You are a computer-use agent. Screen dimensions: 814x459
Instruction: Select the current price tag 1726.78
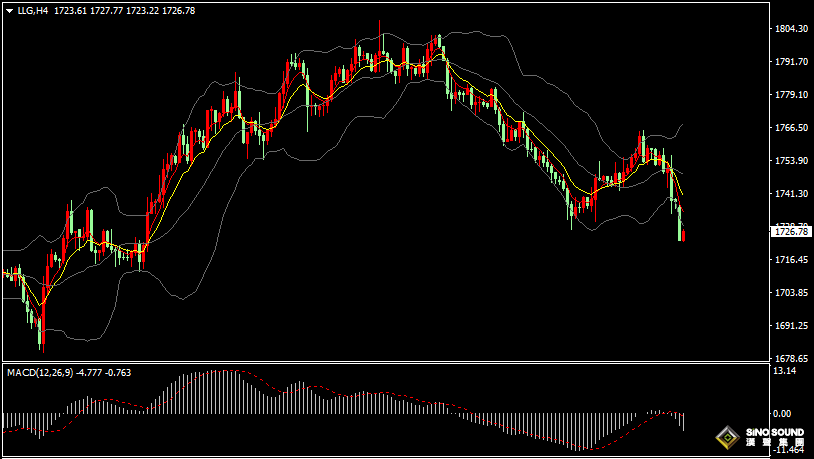(791, 231)
